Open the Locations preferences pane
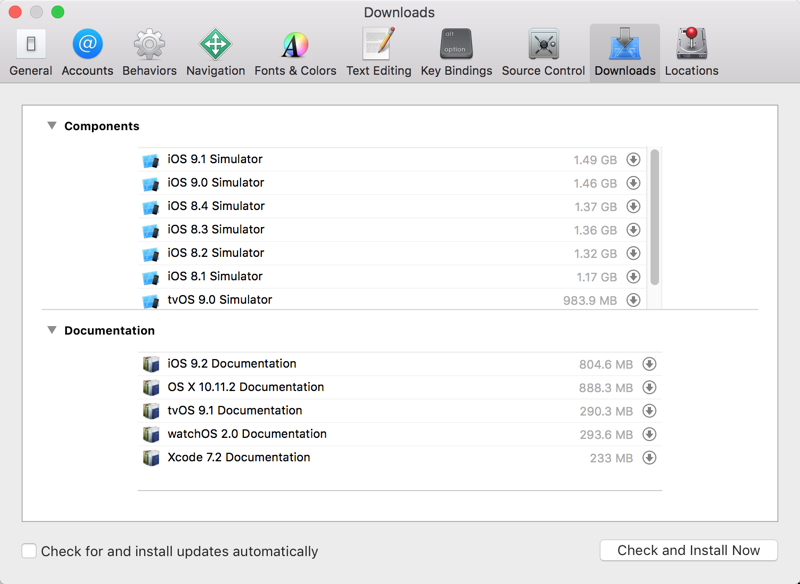Image resolution: width=800 pixels, height=584 pixels. coord(691,53)
